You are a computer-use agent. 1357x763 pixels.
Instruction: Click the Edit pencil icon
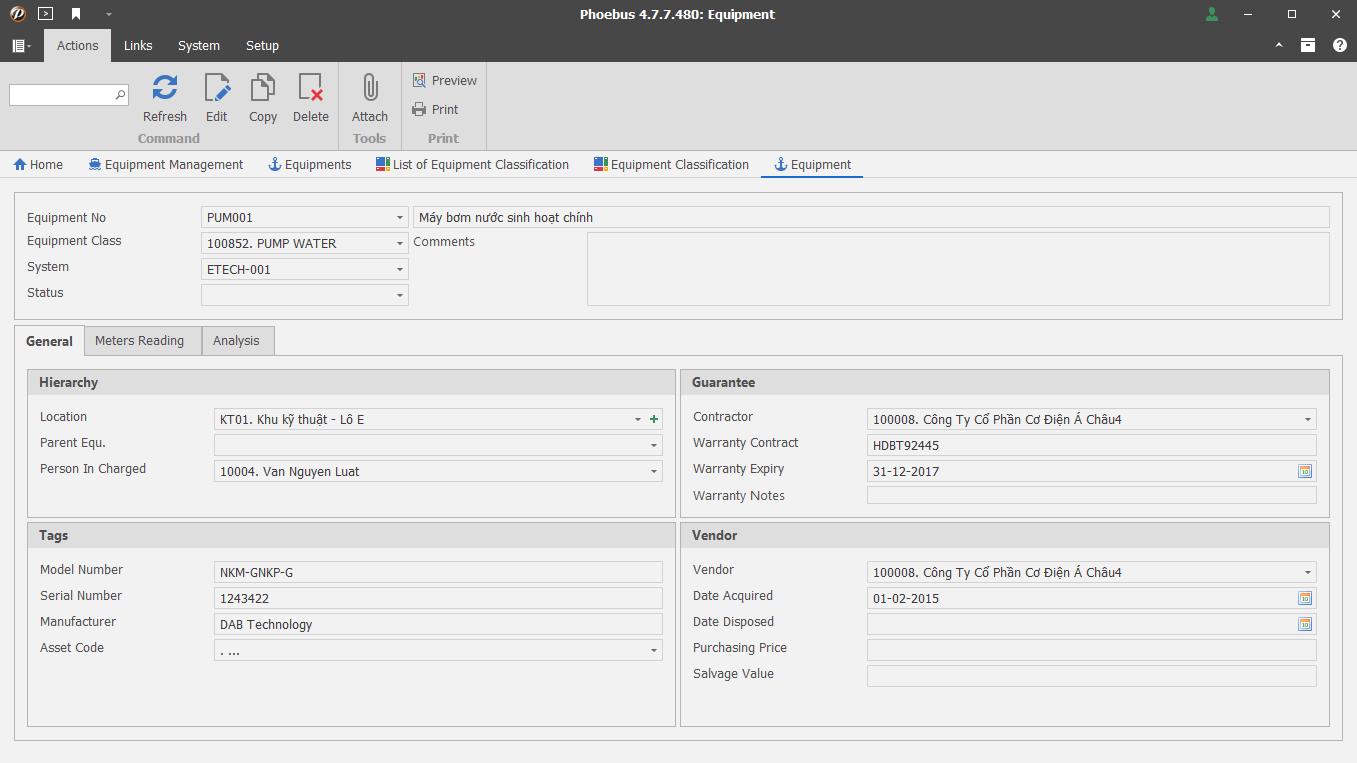(217, 88)
